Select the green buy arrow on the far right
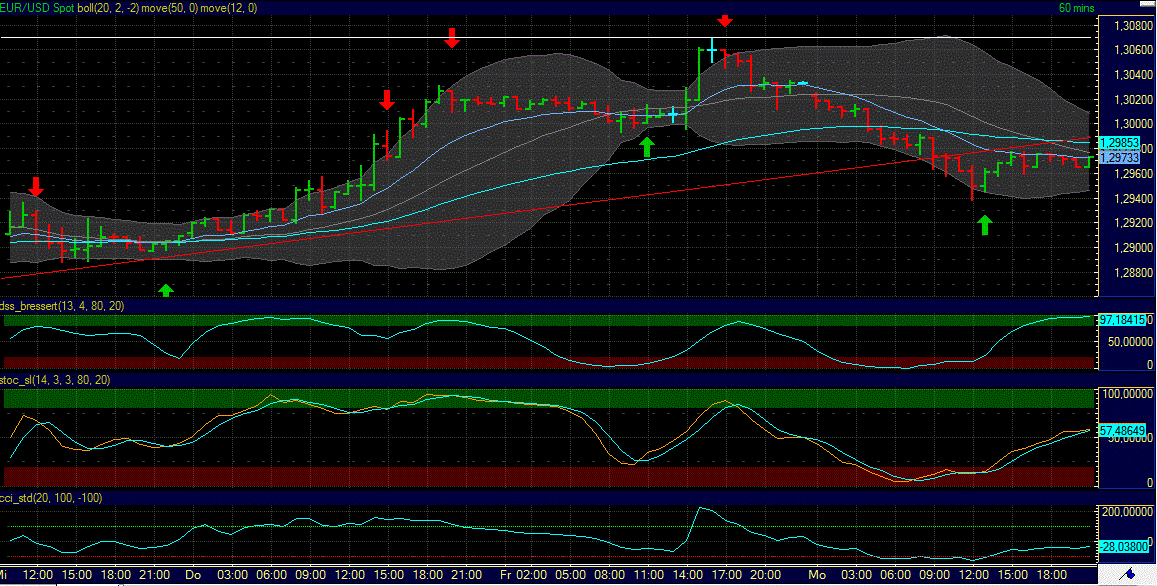This screenshot has width=1157, height=586. (984, 226)
